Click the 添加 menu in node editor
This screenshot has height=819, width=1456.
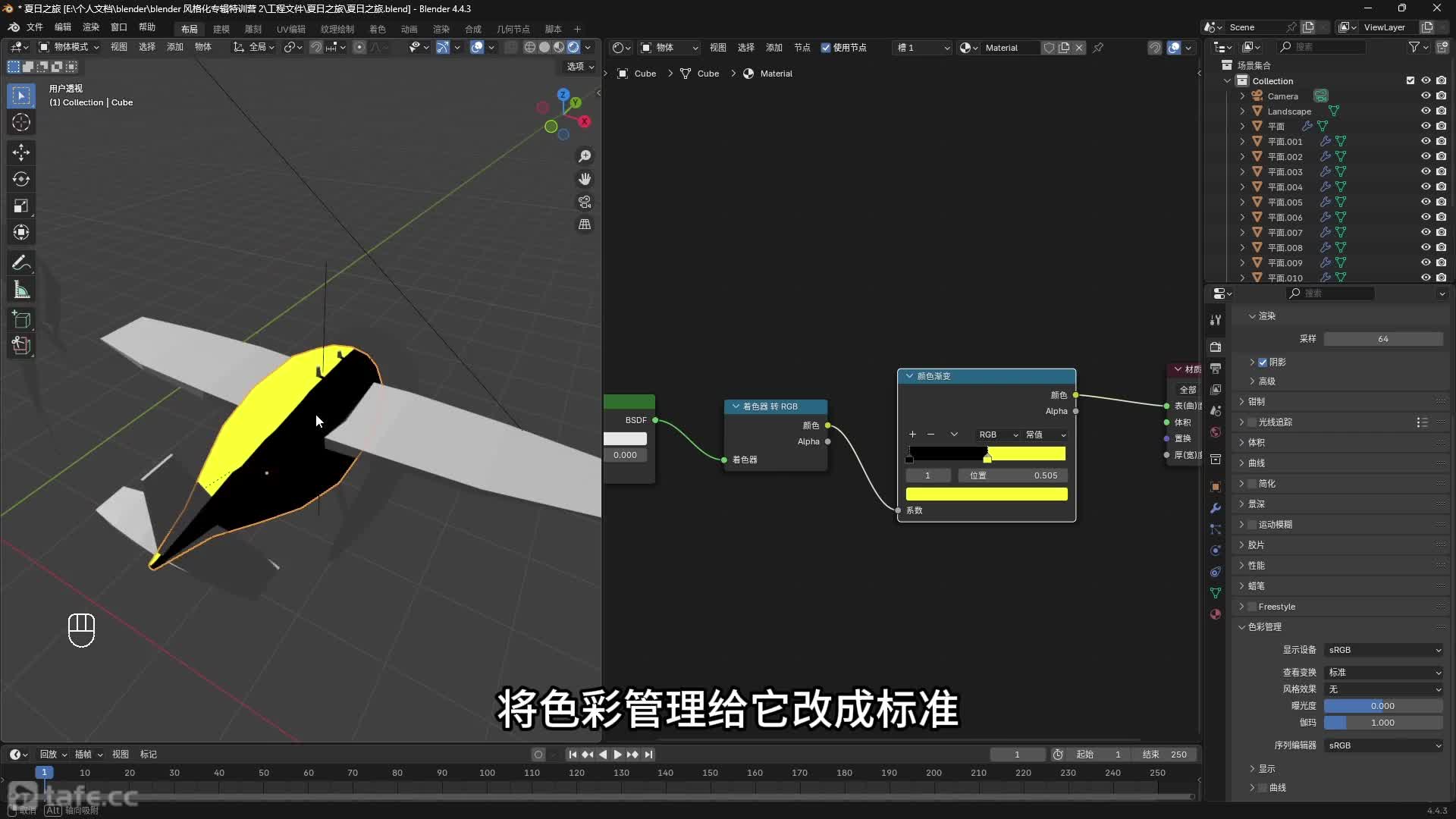coord(774,48)
